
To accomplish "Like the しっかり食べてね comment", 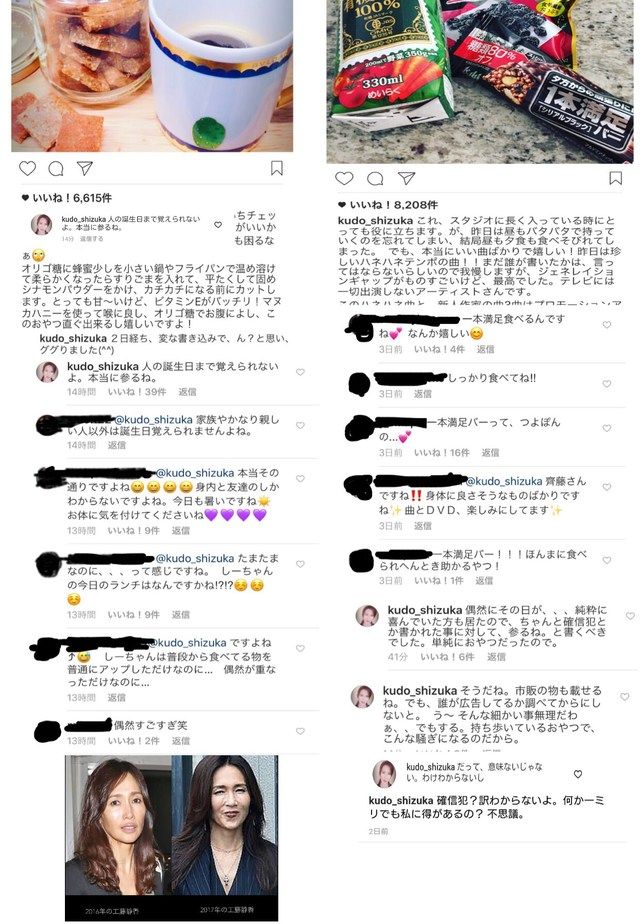I will 607,384.
